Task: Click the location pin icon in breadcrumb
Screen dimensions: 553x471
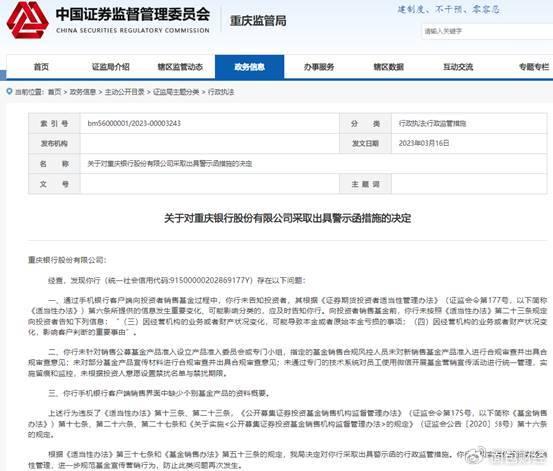Action: click(x=10, y=92)
